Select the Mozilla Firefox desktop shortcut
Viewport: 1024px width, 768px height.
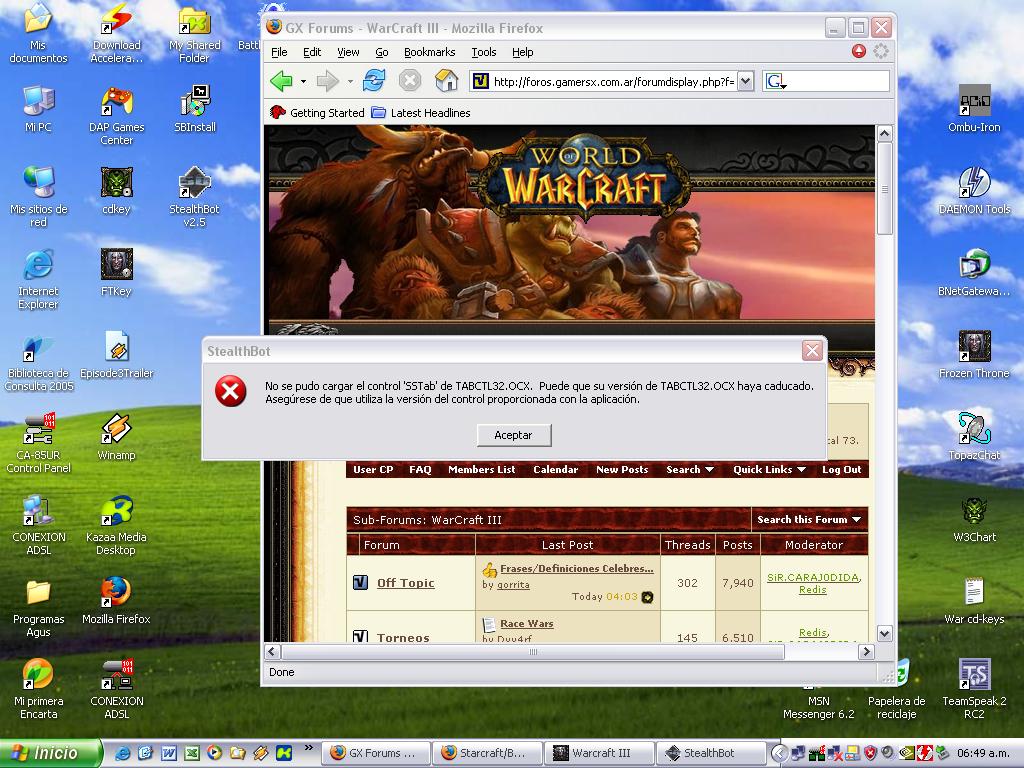point(116,601)
